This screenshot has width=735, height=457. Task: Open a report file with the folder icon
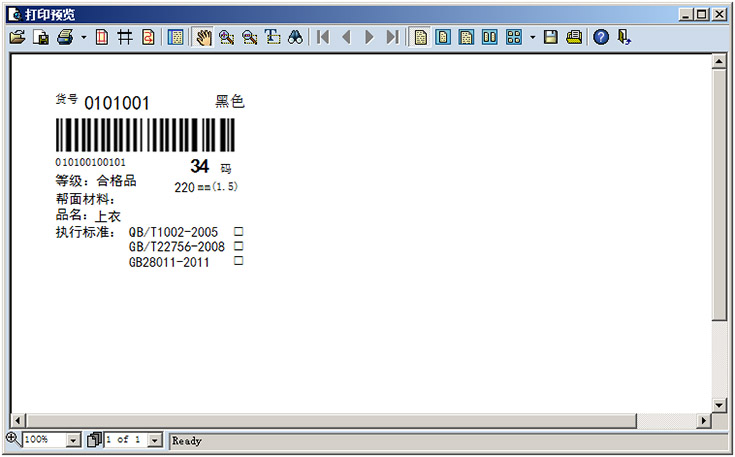click(17, 37)
